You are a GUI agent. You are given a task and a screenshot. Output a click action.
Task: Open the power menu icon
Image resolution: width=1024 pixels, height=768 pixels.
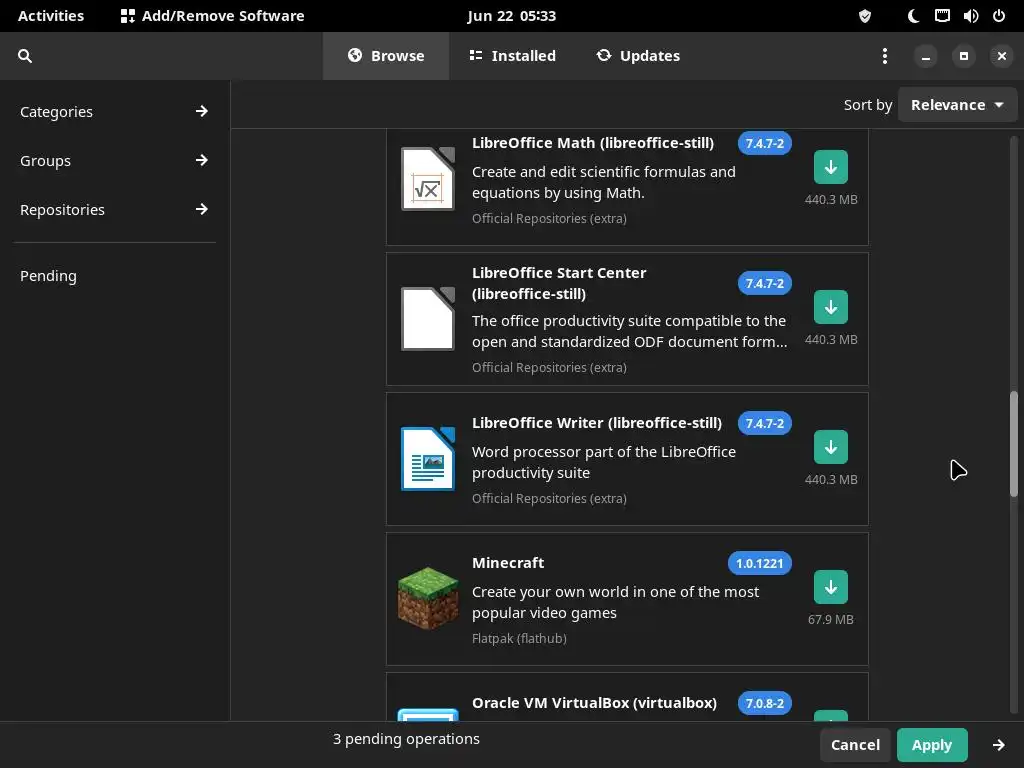click(x=999, y=16)
